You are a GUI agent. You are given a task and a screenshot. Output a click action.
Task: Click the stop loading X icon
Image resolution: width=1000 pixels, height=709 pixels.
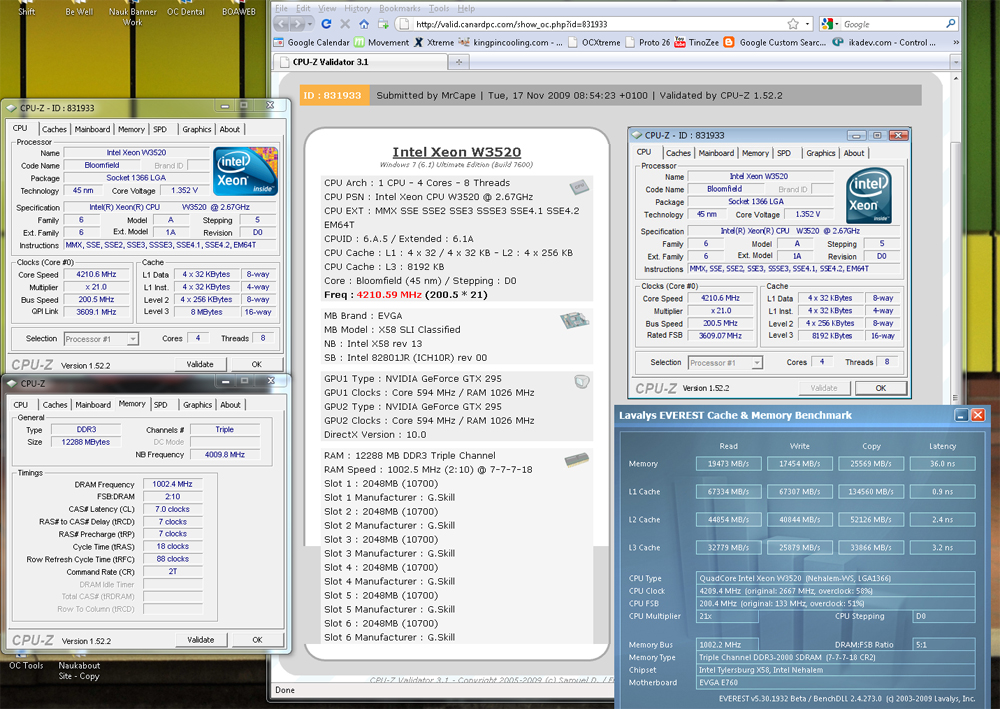point(345,24)
